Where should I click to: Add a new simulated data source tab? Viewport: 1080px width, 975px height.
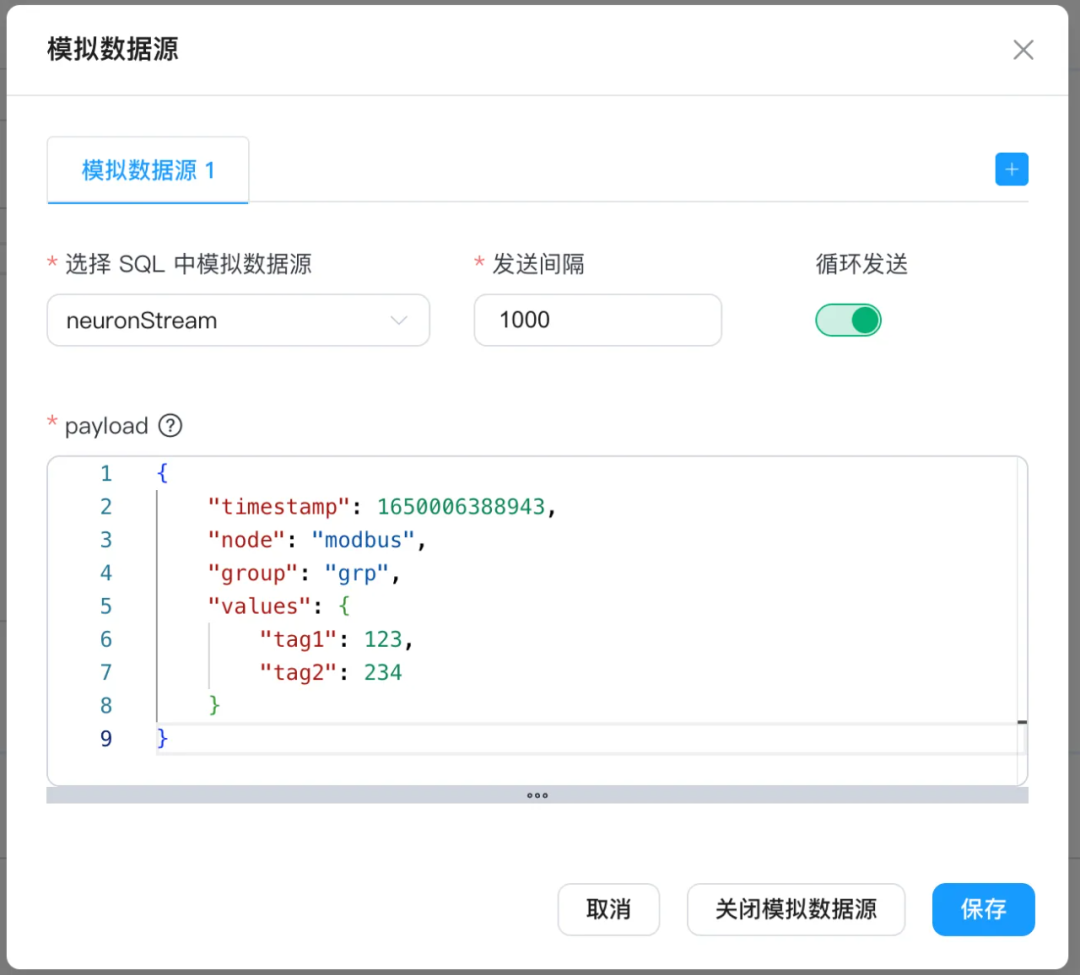[1011, 169]
